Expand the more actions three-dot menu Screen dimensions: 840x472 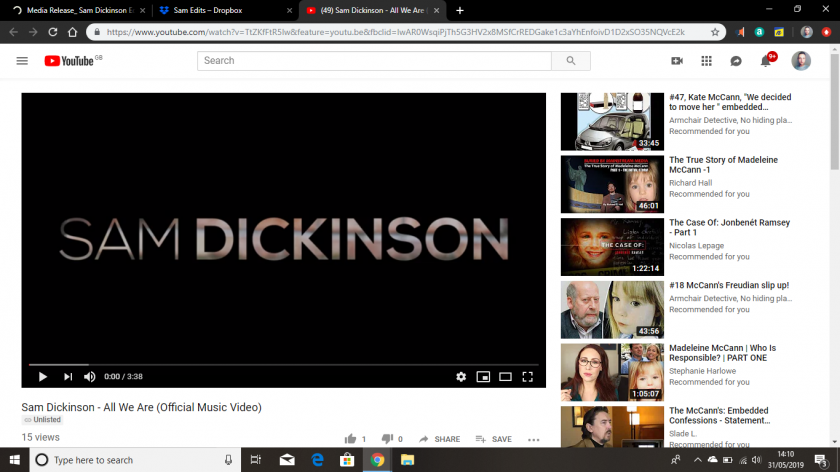coord(533,439)
